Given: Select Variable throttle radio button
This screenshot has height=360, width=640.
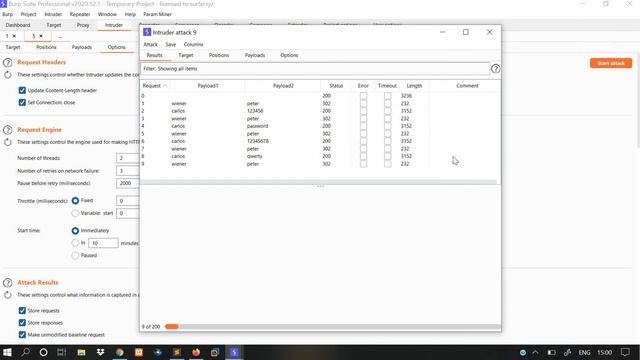Looking at the screenshot, I should tap(75, 213).
